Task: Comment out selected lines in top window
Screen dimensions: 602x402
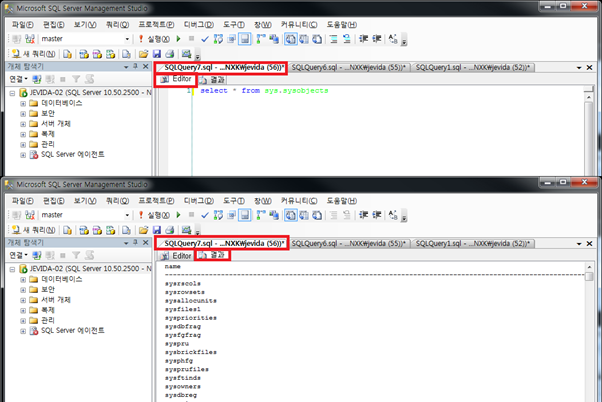Action: click(334, 39)
